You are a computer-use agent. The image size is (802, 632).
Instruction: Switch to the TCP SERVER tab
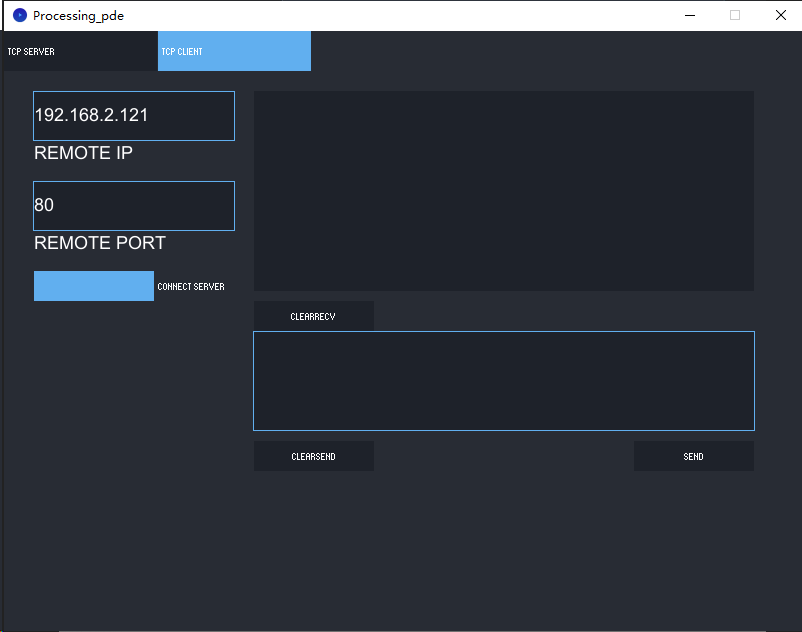click(x=81, y=51)
